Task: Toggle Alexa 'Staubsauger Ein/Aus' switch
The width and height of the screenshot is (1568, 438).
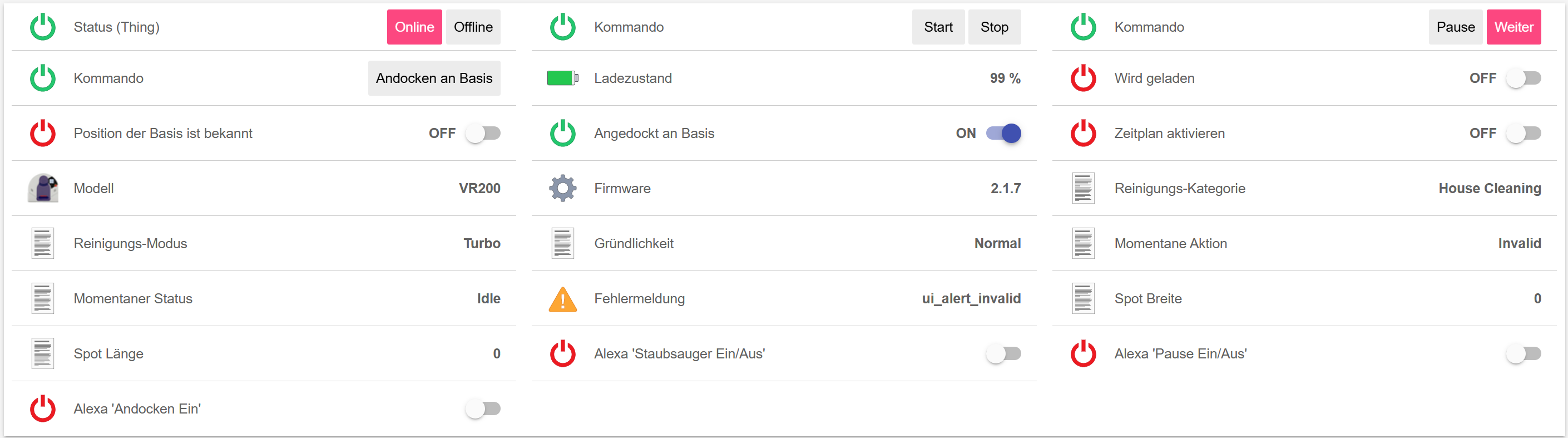Action: tap(1004, 354)
